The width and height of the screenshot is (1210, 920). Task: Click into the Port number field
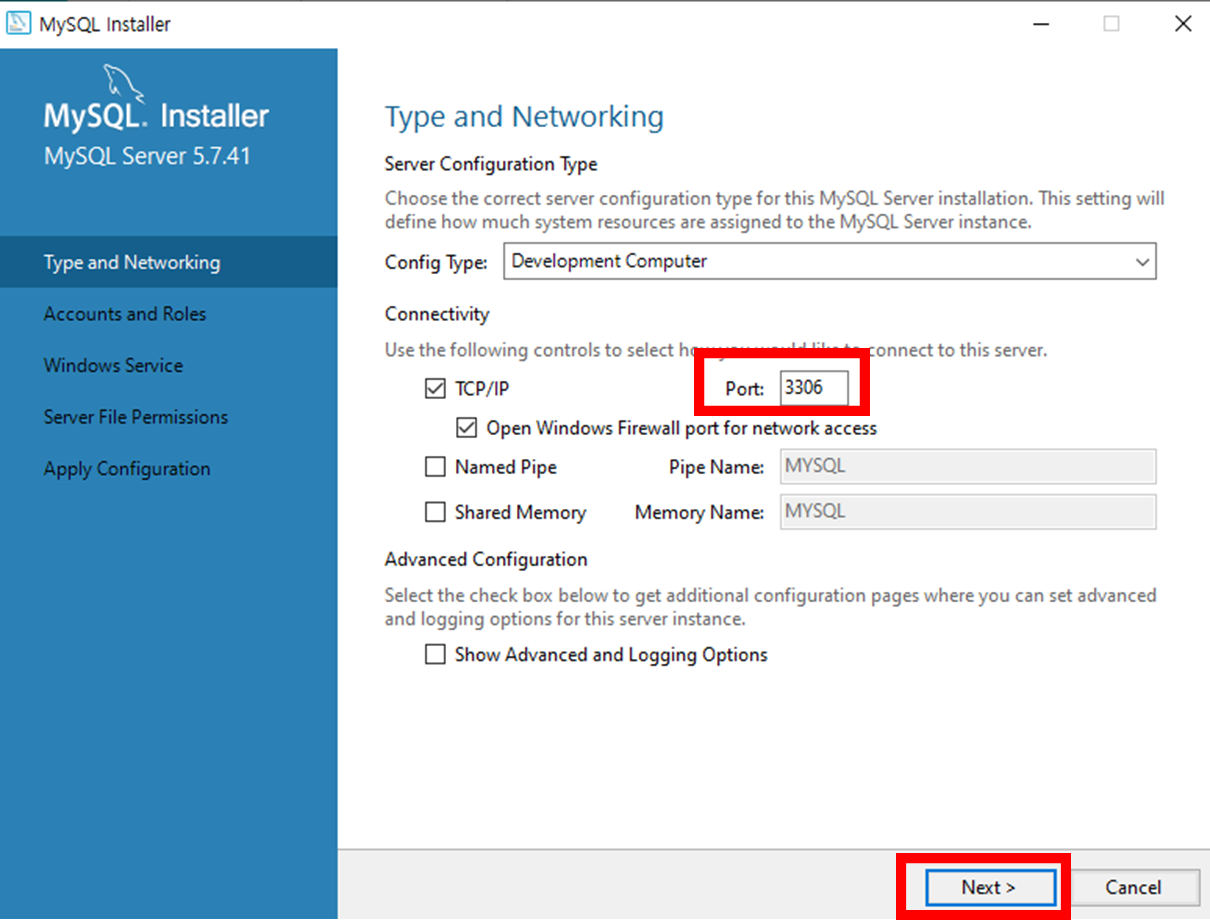pos(814,388)
